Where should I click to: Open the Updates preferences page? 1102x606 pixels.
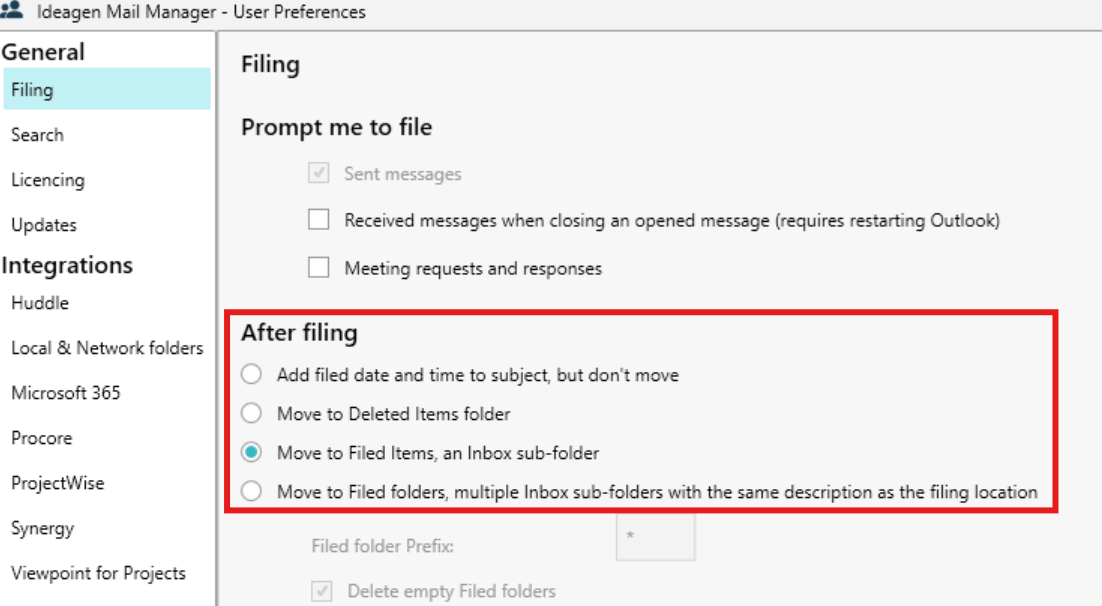click(44, 225)
